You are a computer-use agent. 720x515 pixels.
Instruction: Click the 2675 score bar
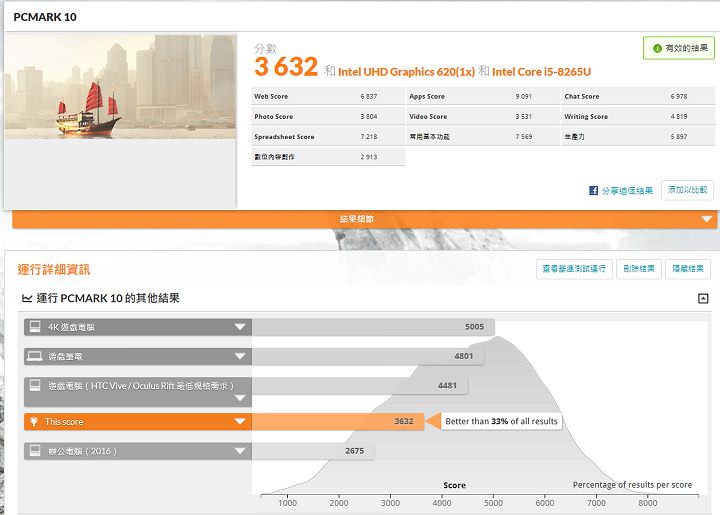click(313, 451)
